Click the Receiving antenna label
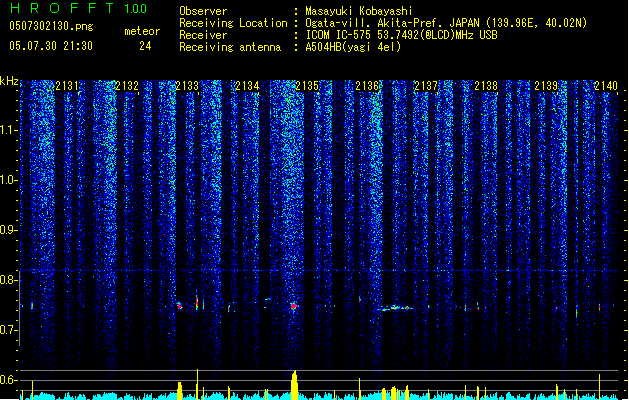This screenshot has width=629, height=400. (230, 47)
